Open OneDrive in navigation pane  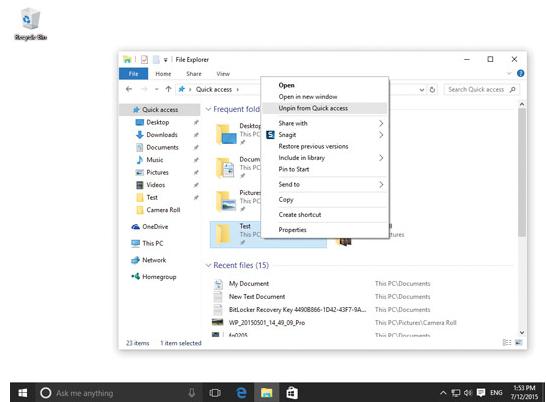(x=155, y=226)
